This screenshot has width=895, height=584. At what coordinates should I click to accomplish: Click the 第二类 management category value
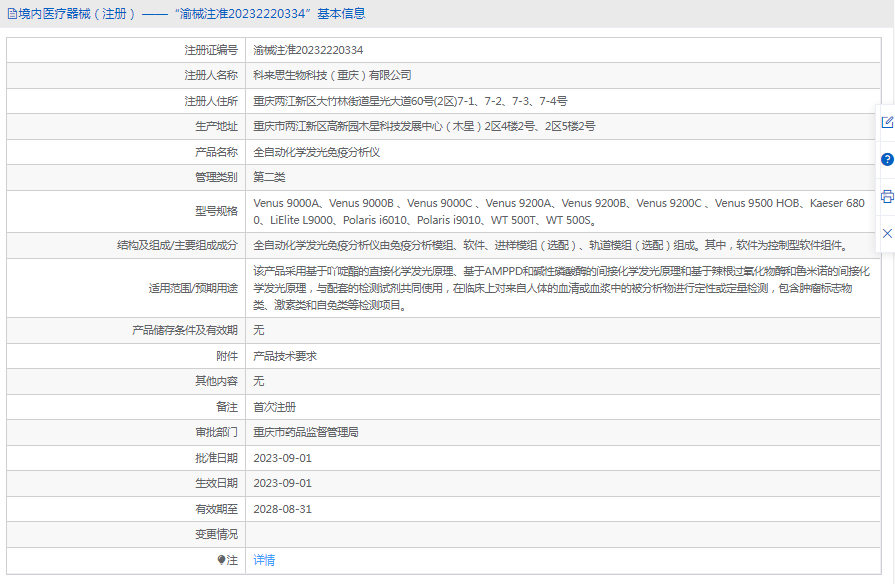click(x=269, y=177)
